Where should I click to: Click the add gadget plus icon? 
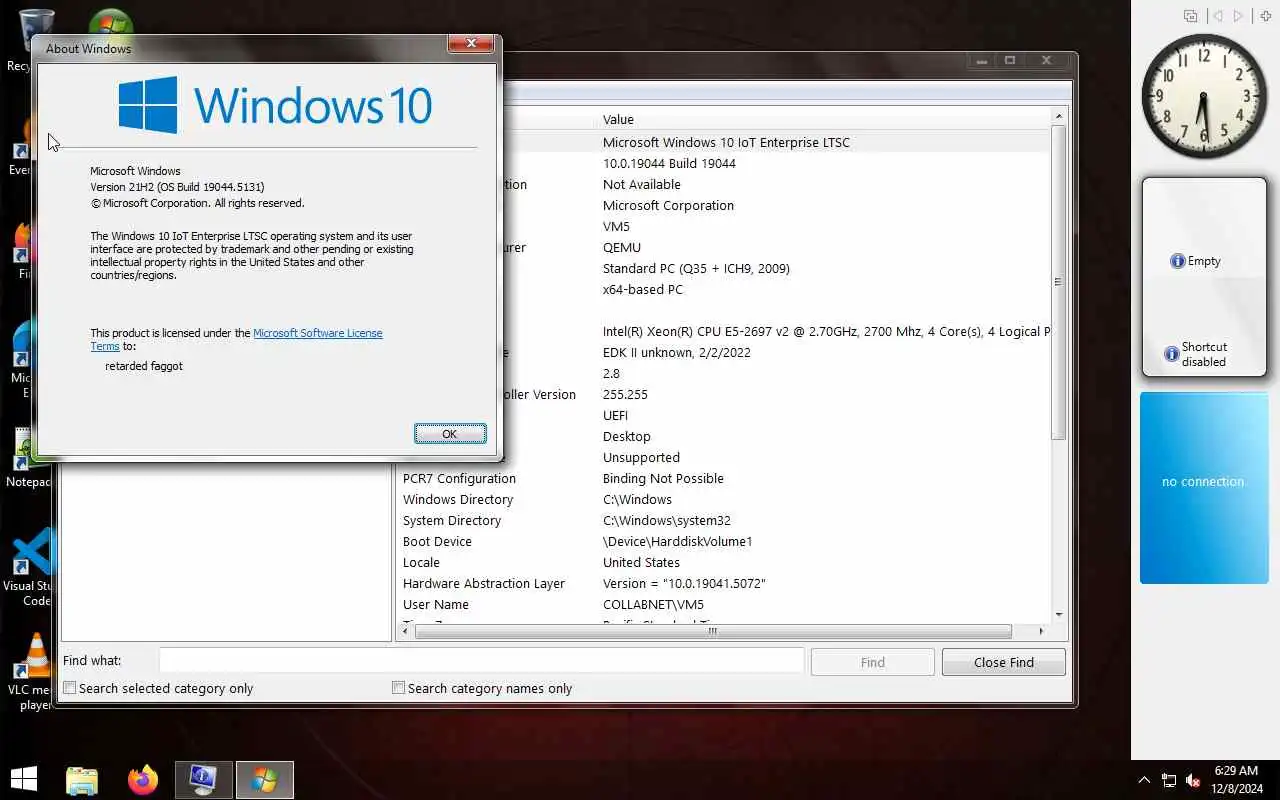point(1266,16)
